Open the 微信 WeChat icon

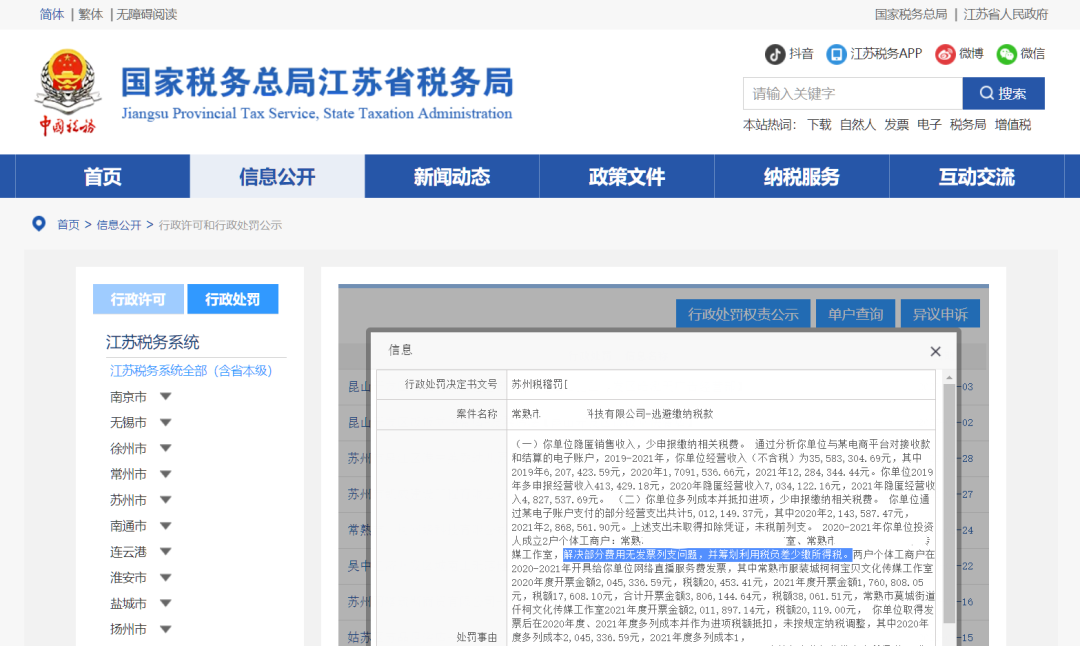1005,55
